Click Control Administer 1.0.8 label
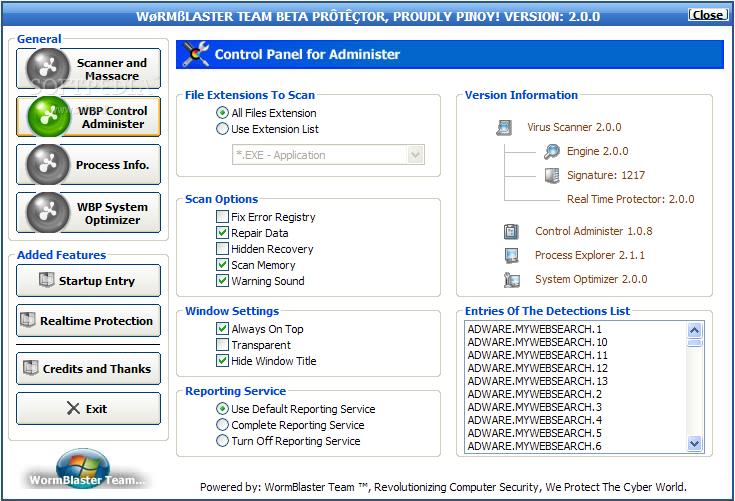This screenshot has width=735, height=501. pos(594,231)
